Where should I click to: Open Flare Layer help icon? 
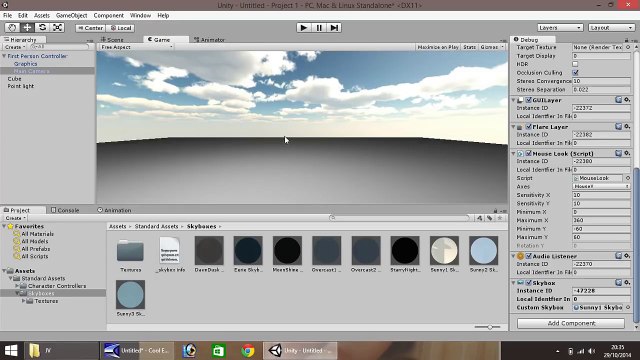(x=618, y=127)
